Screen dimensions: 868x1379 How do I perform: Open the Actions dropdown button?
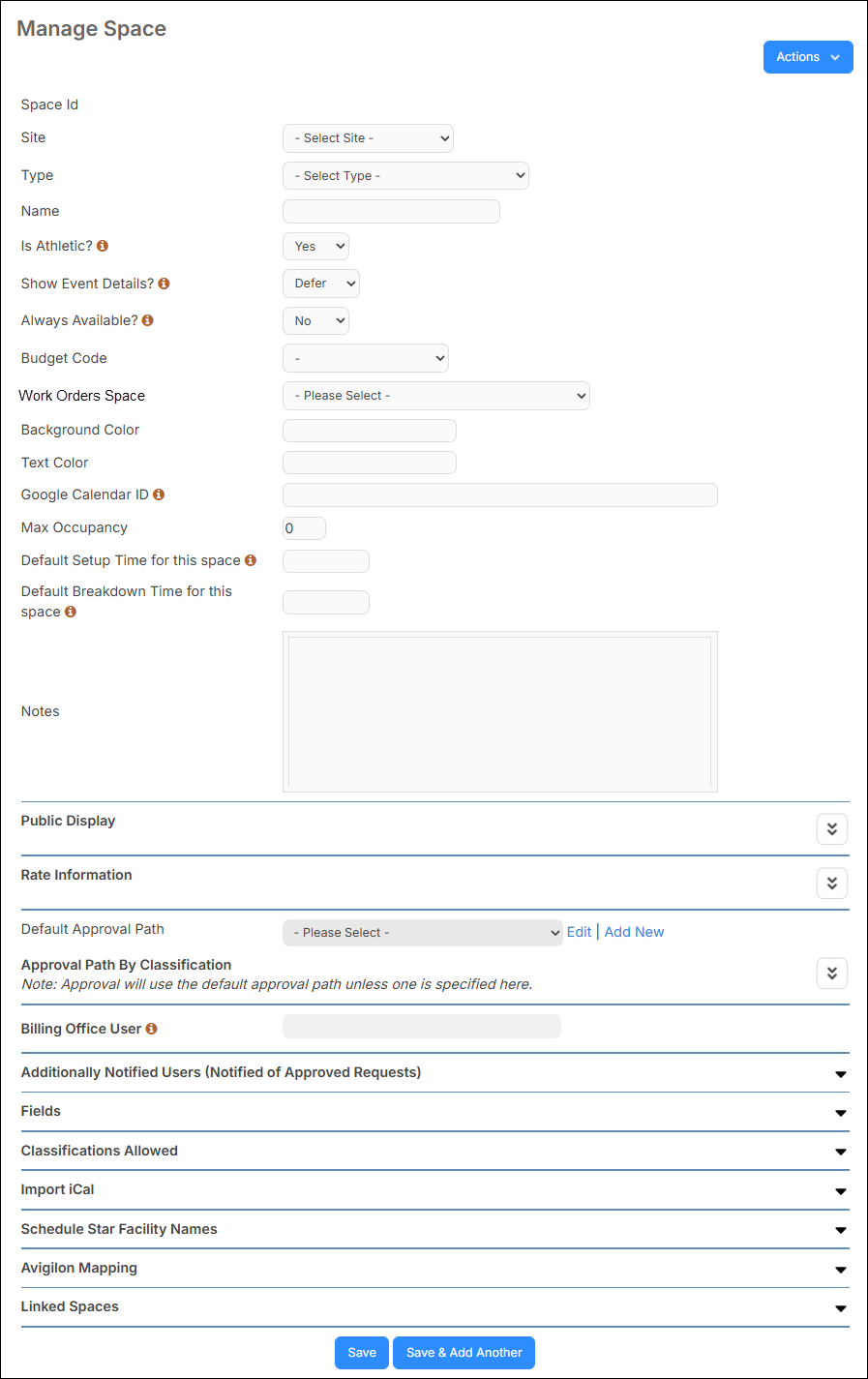[808, 57]
